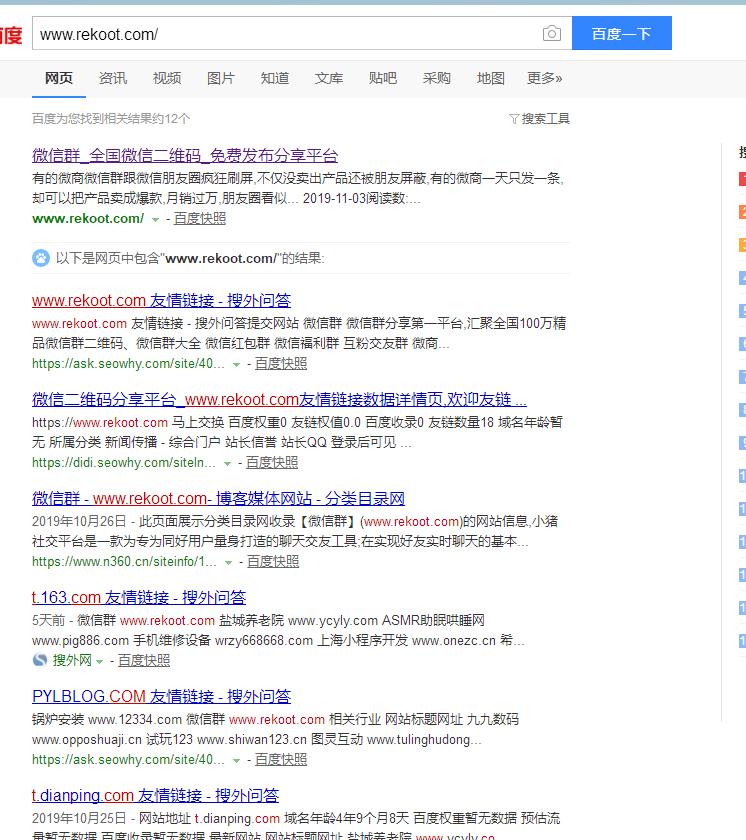Screen dimensions: 746x840
Task: Open result 微信群_全国微信二维码_免费发布分享平台
Action: click(185, 155)
